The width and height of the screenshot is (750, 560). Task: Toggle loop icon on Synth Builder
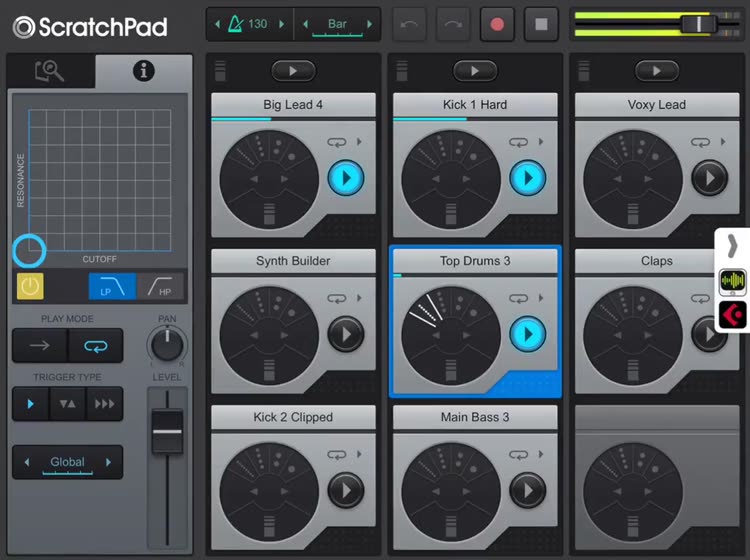(x=337, y=298)
